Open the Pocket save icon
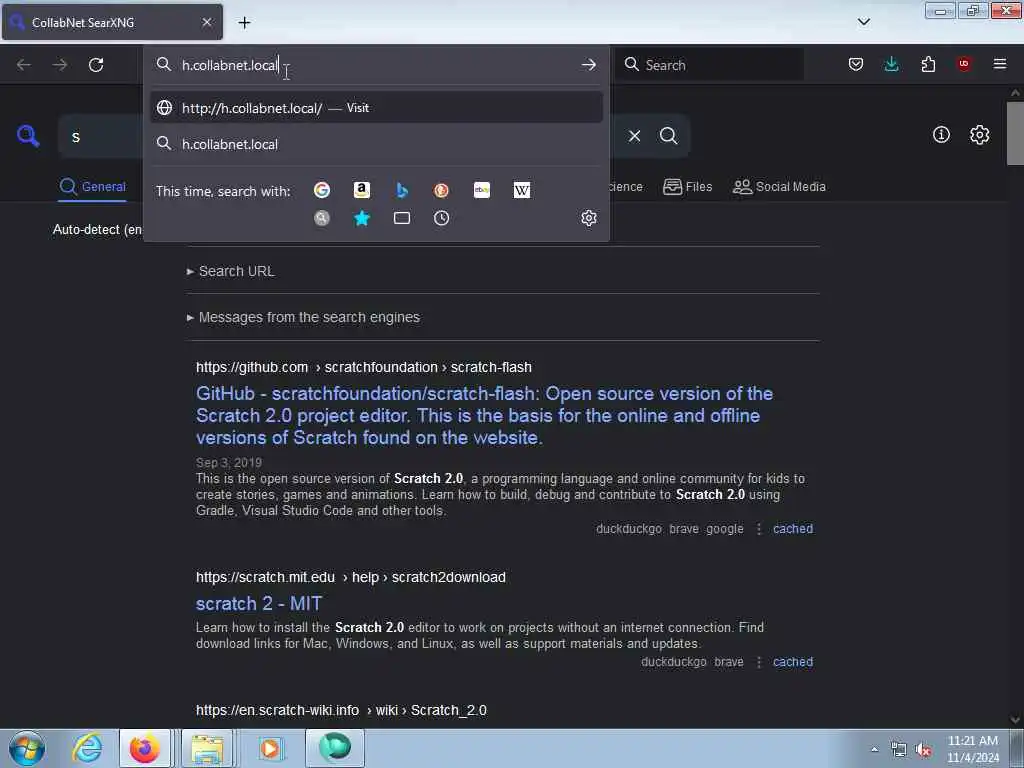The height and width of the screenshot is (768, 1024). 856,64
